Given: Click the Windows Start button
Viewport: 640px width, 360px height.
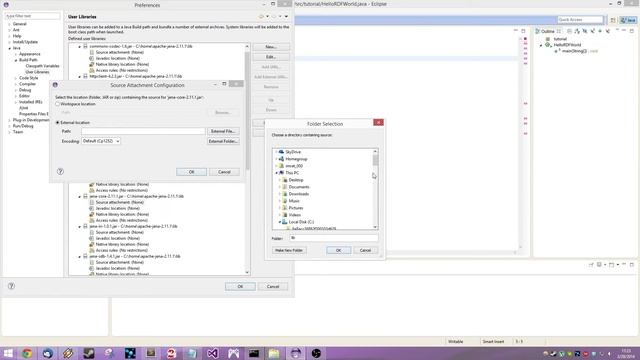Looking at the screenshot, I should click(8, 353).
